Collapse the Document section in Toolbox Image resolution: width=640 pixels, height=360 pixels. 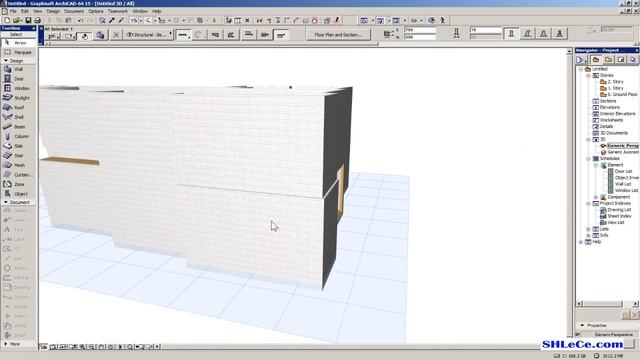pyautogui.click(x=6, y=202)
